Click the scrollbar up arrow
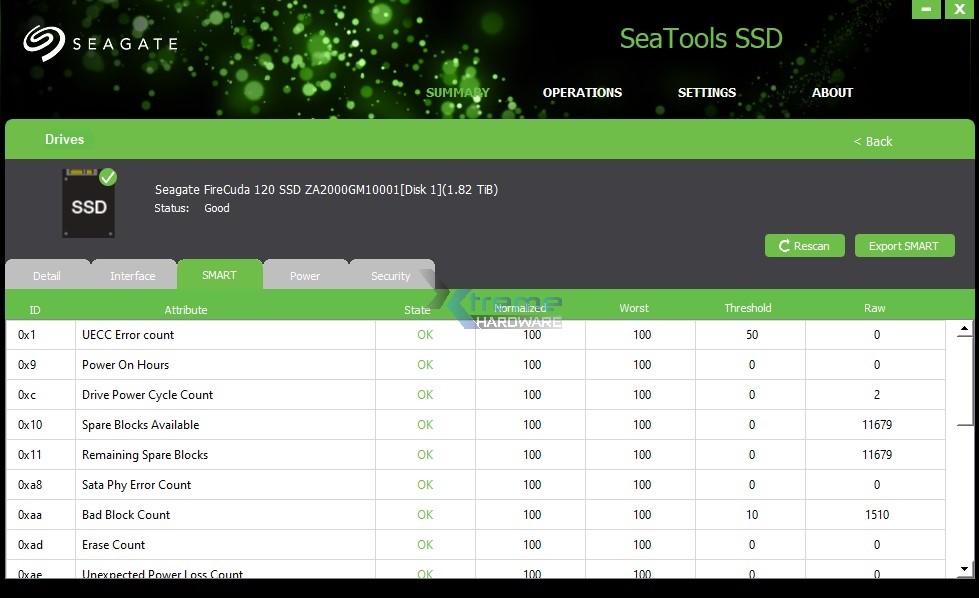This screenshot has height=598, width=979. (x=964, y=328)
